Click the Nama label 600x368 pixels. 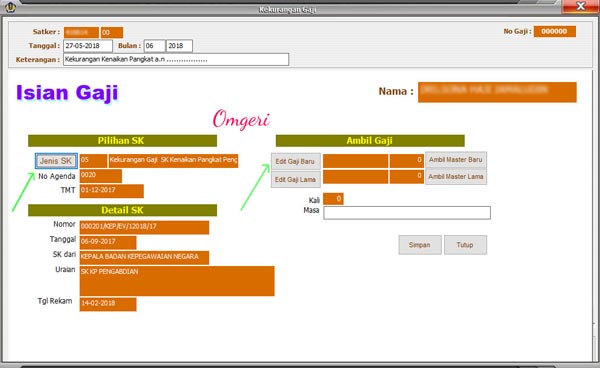pos(396,91)
